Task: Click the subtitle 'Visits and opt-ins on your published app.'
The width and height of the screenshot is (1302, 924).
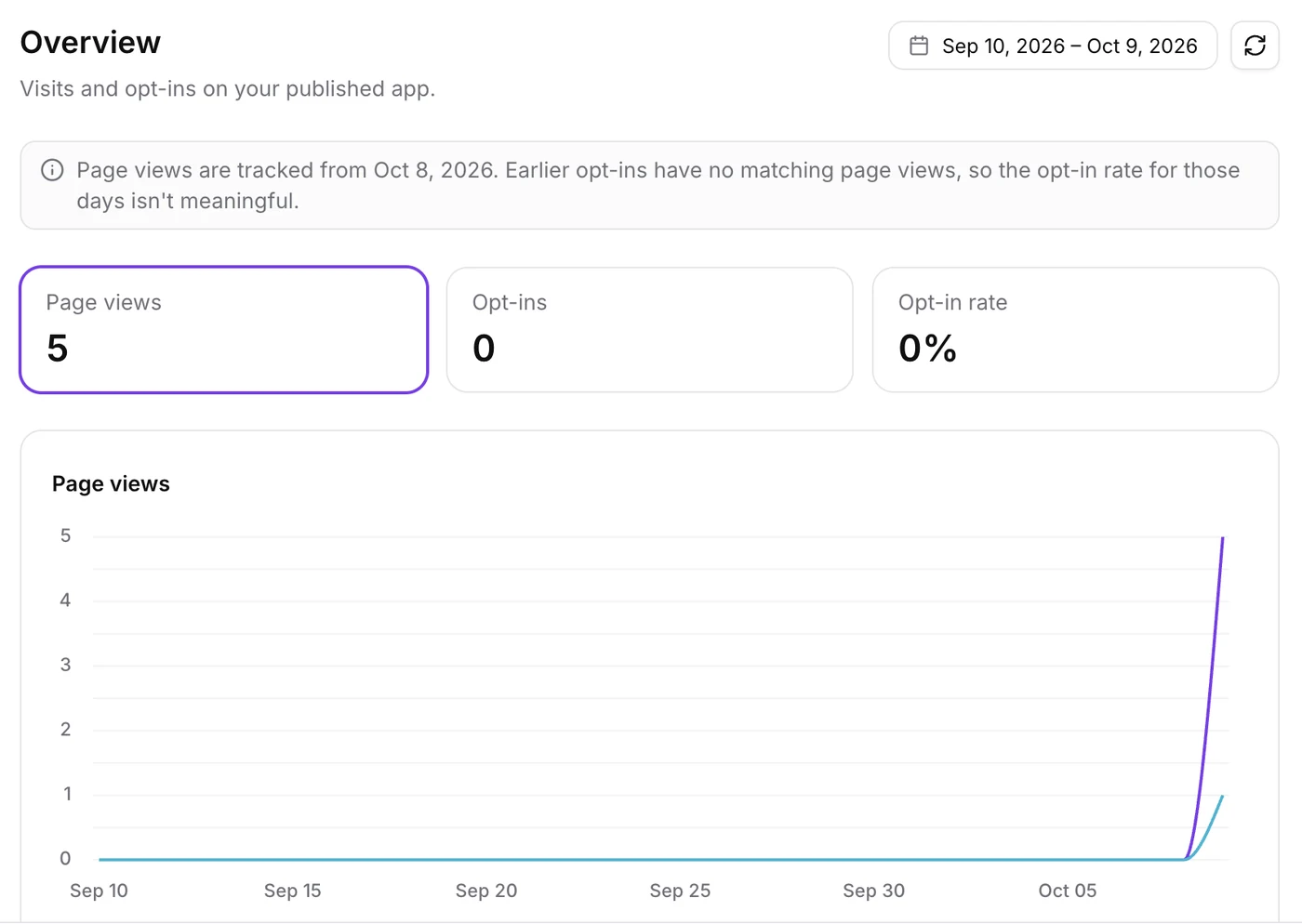Action: tap(228, 89)
